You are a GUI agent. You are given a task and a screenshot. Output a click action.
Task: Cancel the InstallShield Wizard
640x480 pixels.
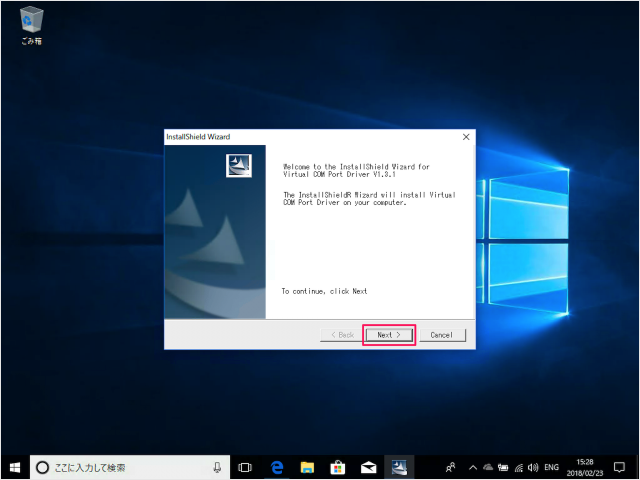442,335
